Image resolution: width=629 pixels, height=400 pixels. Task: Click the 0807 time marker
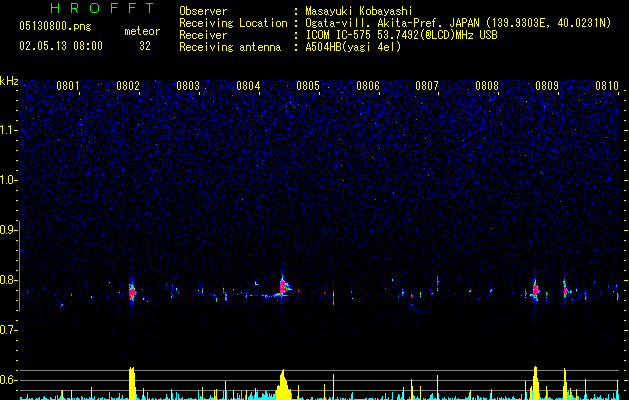(x=427, y=86)
